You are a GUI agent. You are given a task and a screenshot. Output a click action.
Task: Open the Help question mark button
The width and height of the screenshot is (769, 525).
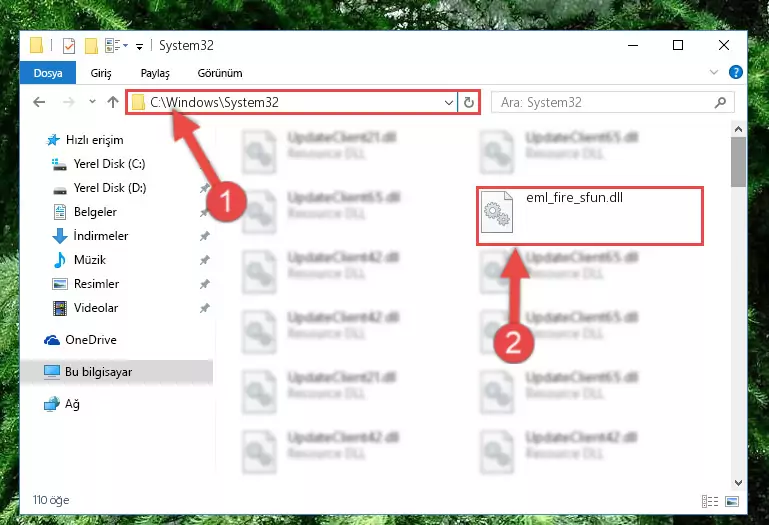pos(736,72)
